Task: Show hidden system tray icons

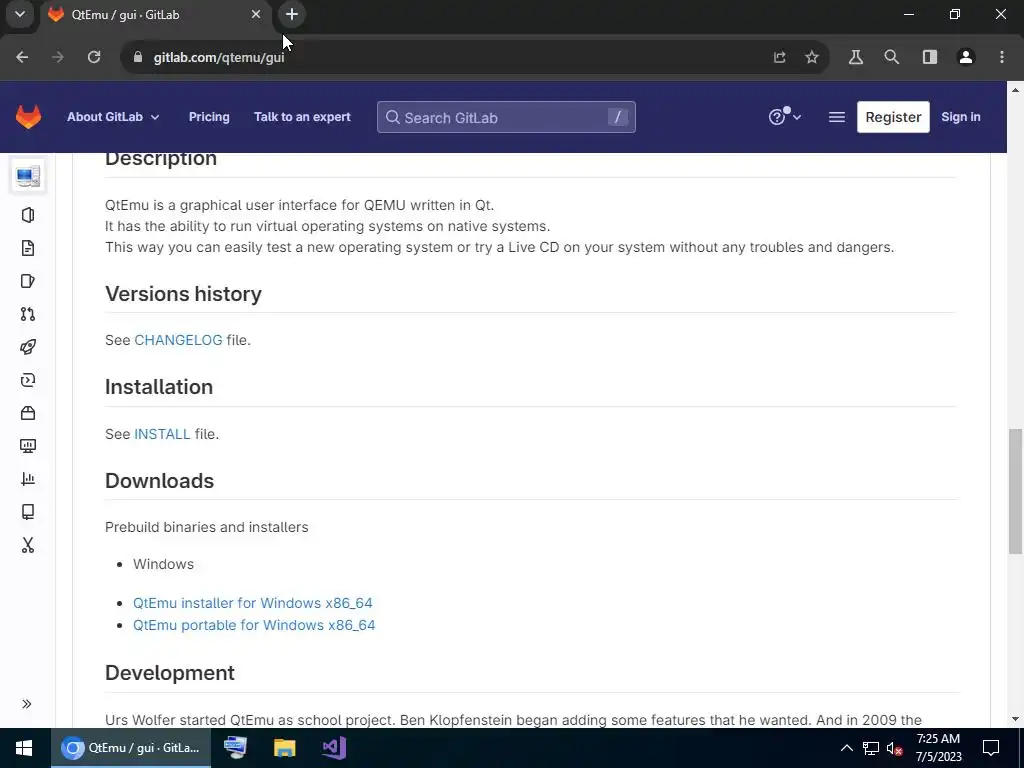Action: coord(846,748)
